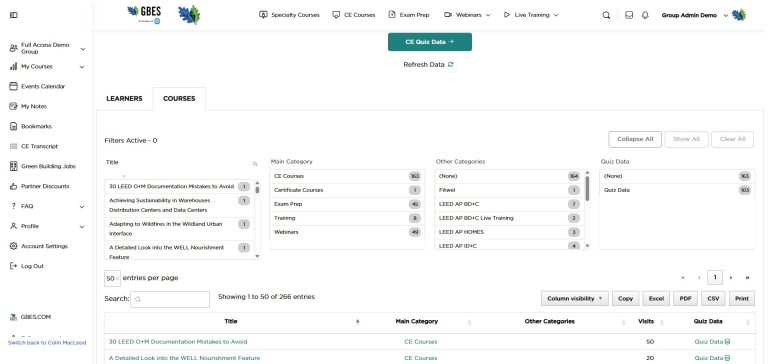Filter by Fitwel other category

click(x=509, y=190)
